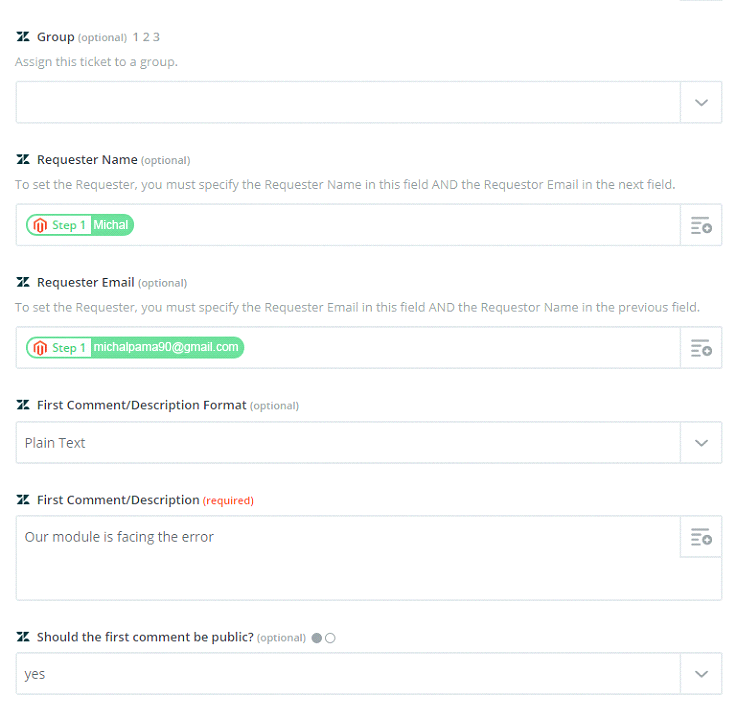Click Zendesk icon beside 'Should the first comment be public?'
Image resolution: width=737 pixels, height=720 pixels.
pyautogui.click(x=23, y=637)
